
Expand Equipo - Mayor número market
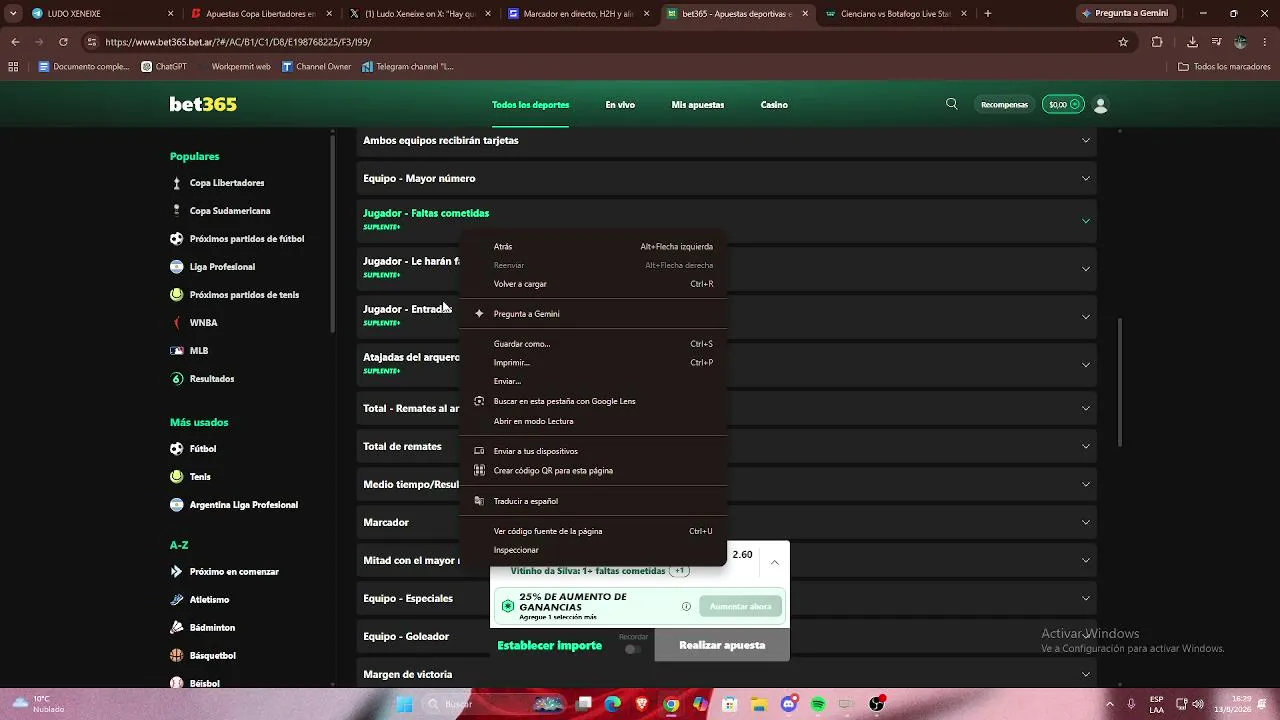click(727, 178)
